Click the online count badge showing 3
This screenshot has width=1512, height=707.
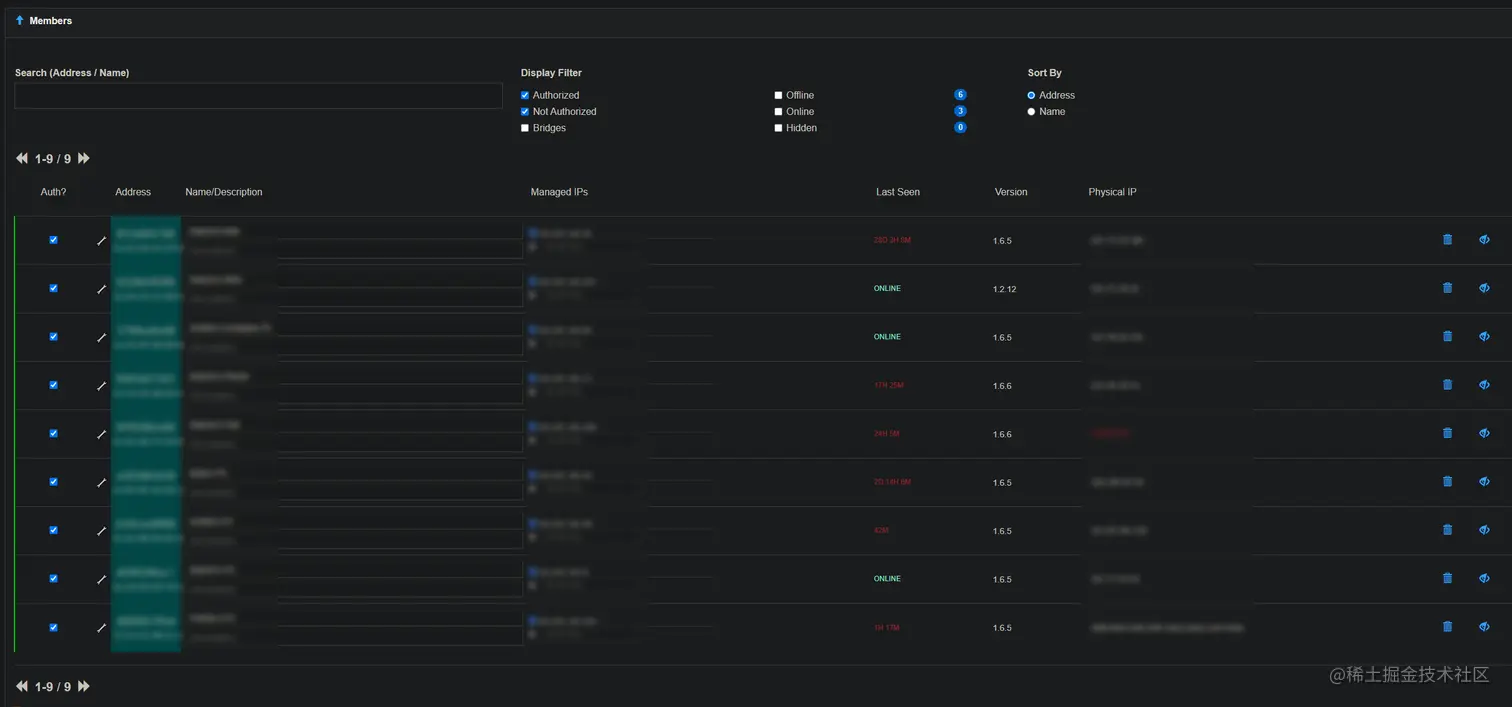click(x=960, y=111)
